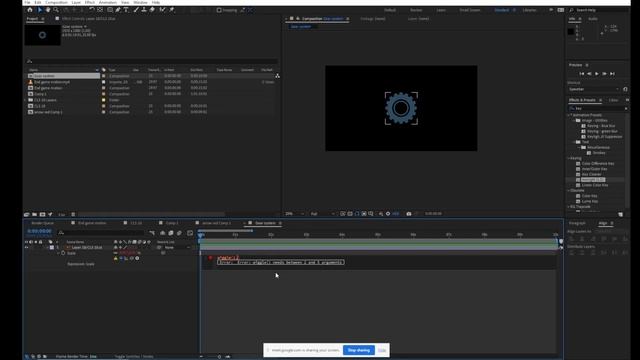Collapse the Scale property twirl arrow
The image size is (640, 360).
58,253
